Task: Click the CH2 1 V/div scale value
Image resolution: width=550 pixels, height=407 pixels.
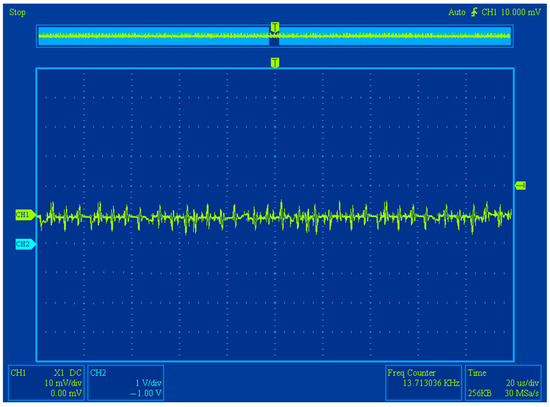Action: (x=148, y=383)
